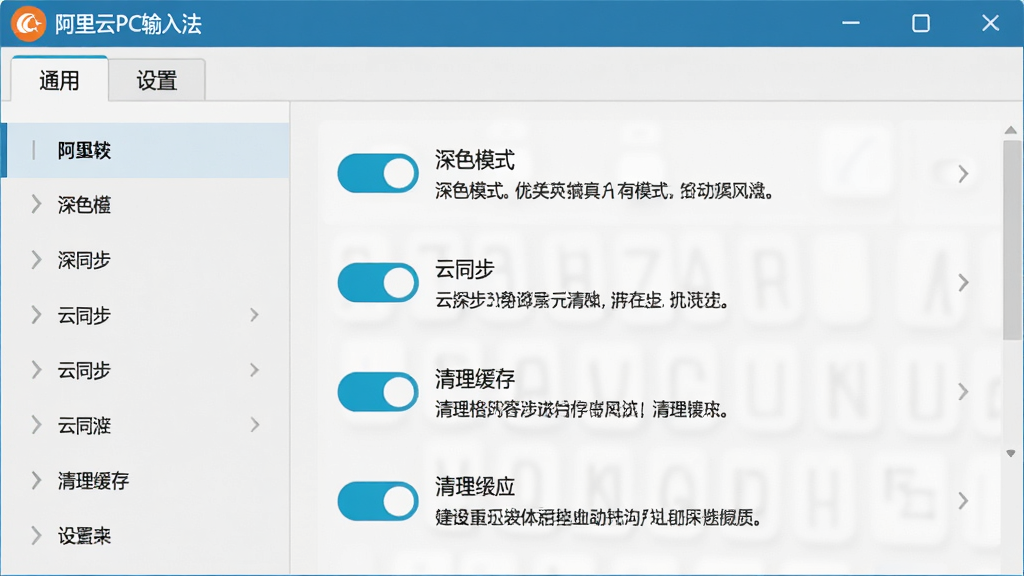The width and height of the screenshot is (1024, 576).
Task: Close the 阿里云PC输入法 window
Action: [x=991, y=24]
